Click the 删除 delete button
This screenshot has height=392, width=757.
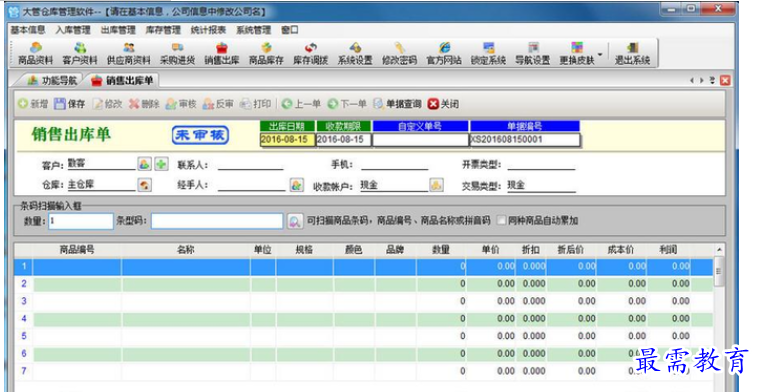[144, 104]
